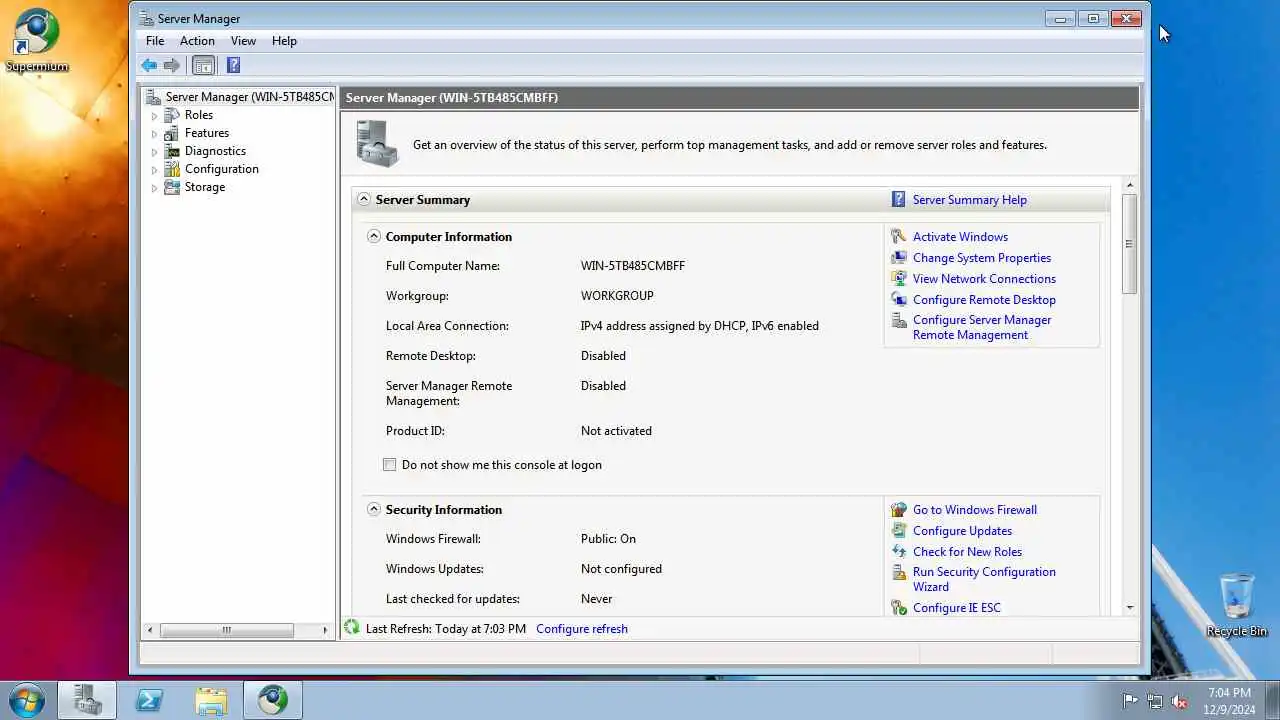Image resolution: width=1280 pixels, height=720 pixels.
Task: Click the Configure Server Manager Remote Management icon
Action: [x=898, y=322]
